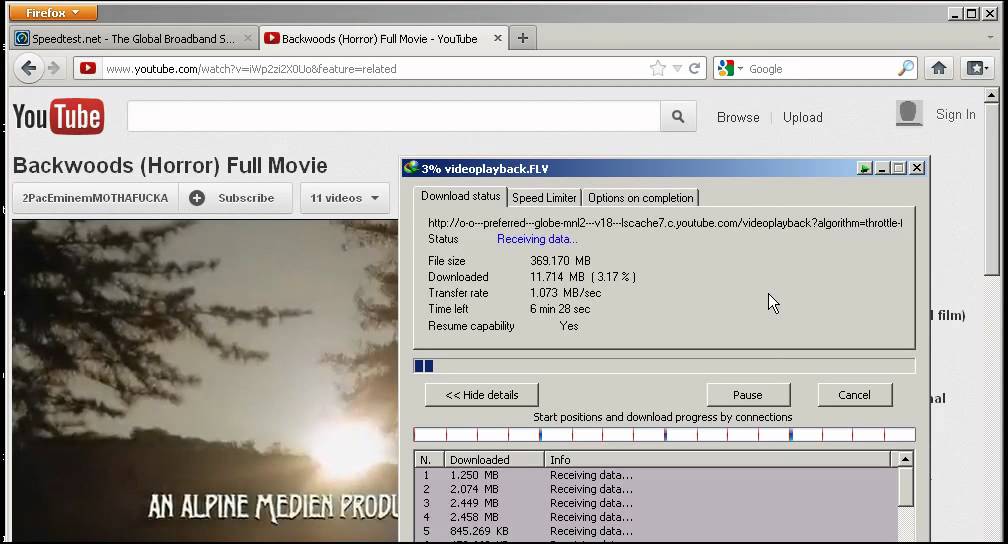Click the Sign In link
The image size is (1008, 544).
955,114
